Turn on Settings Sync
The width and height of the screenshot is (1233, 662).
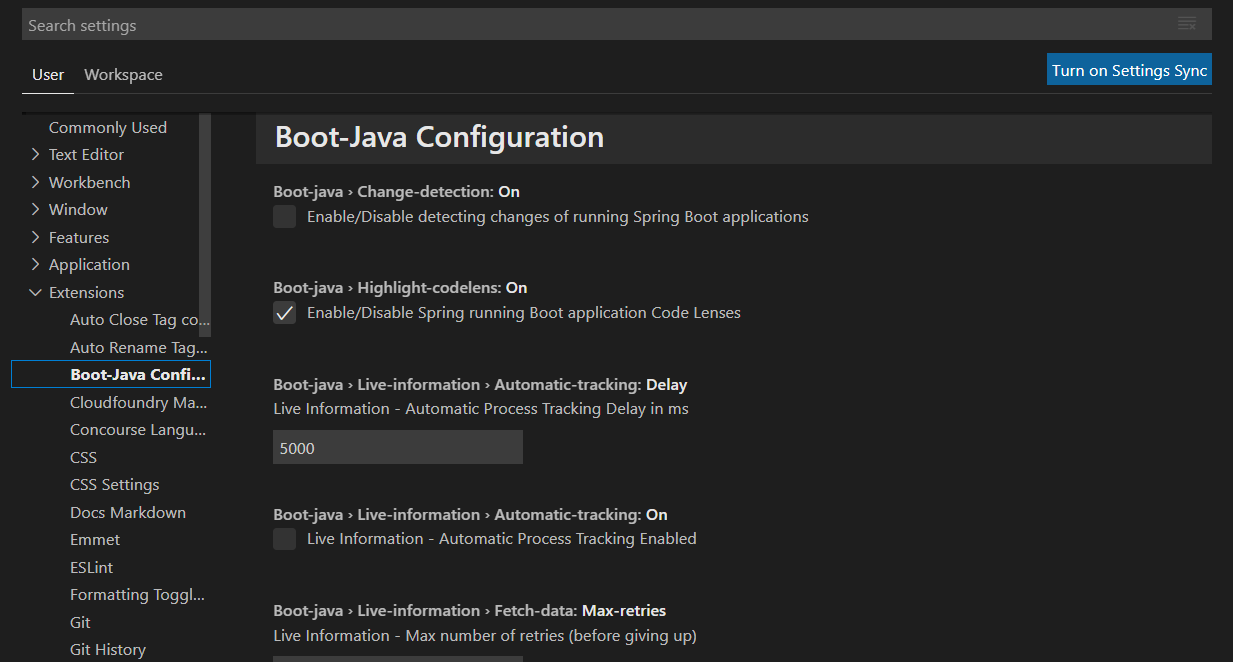(x=1129, y=70)
